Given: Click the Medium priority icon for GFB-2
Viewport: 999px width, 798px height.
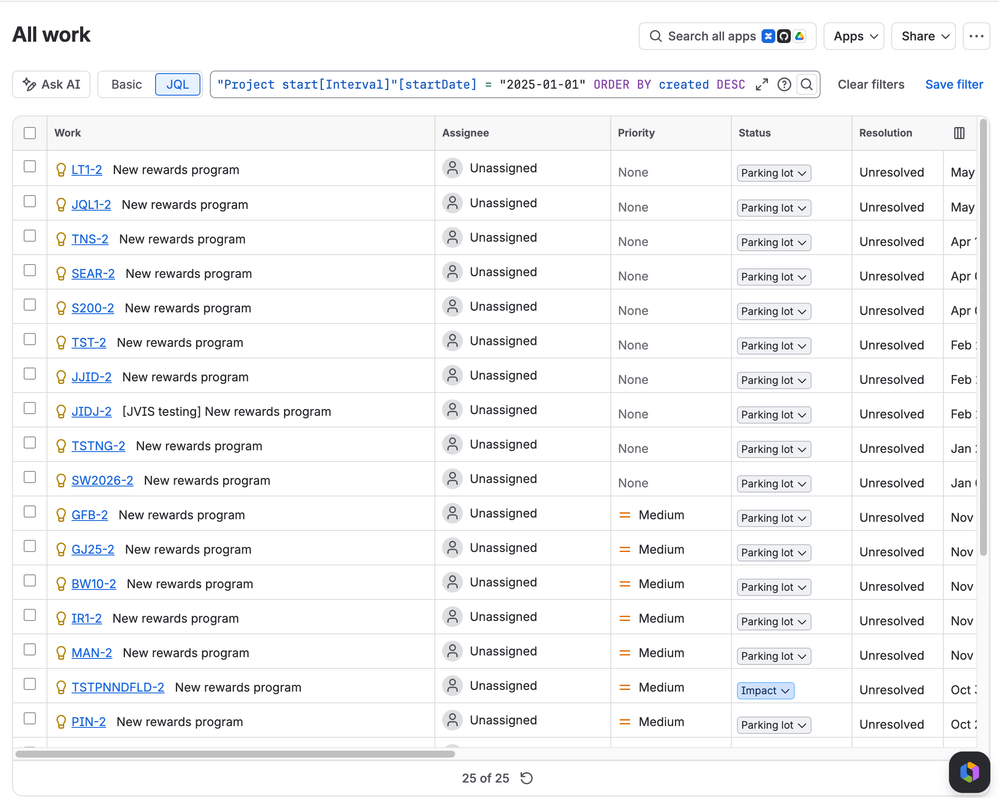Looking at the screenshot, I should [625, 515].
